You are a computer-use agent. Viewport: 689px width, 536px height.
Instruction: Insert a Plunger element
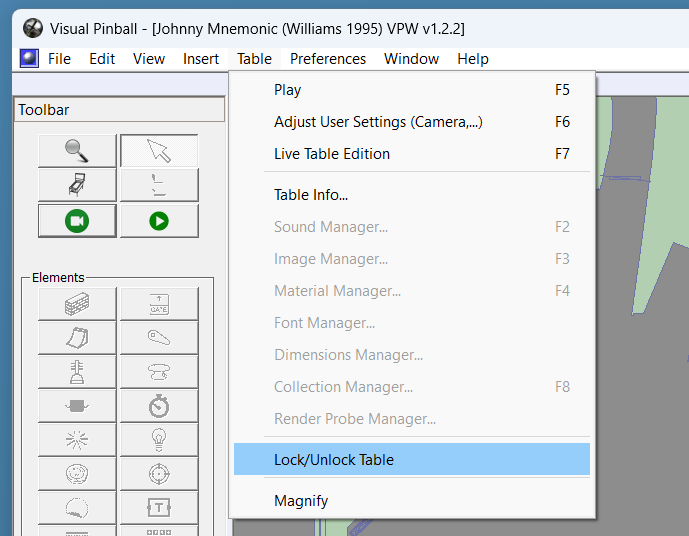pos(77,372)
